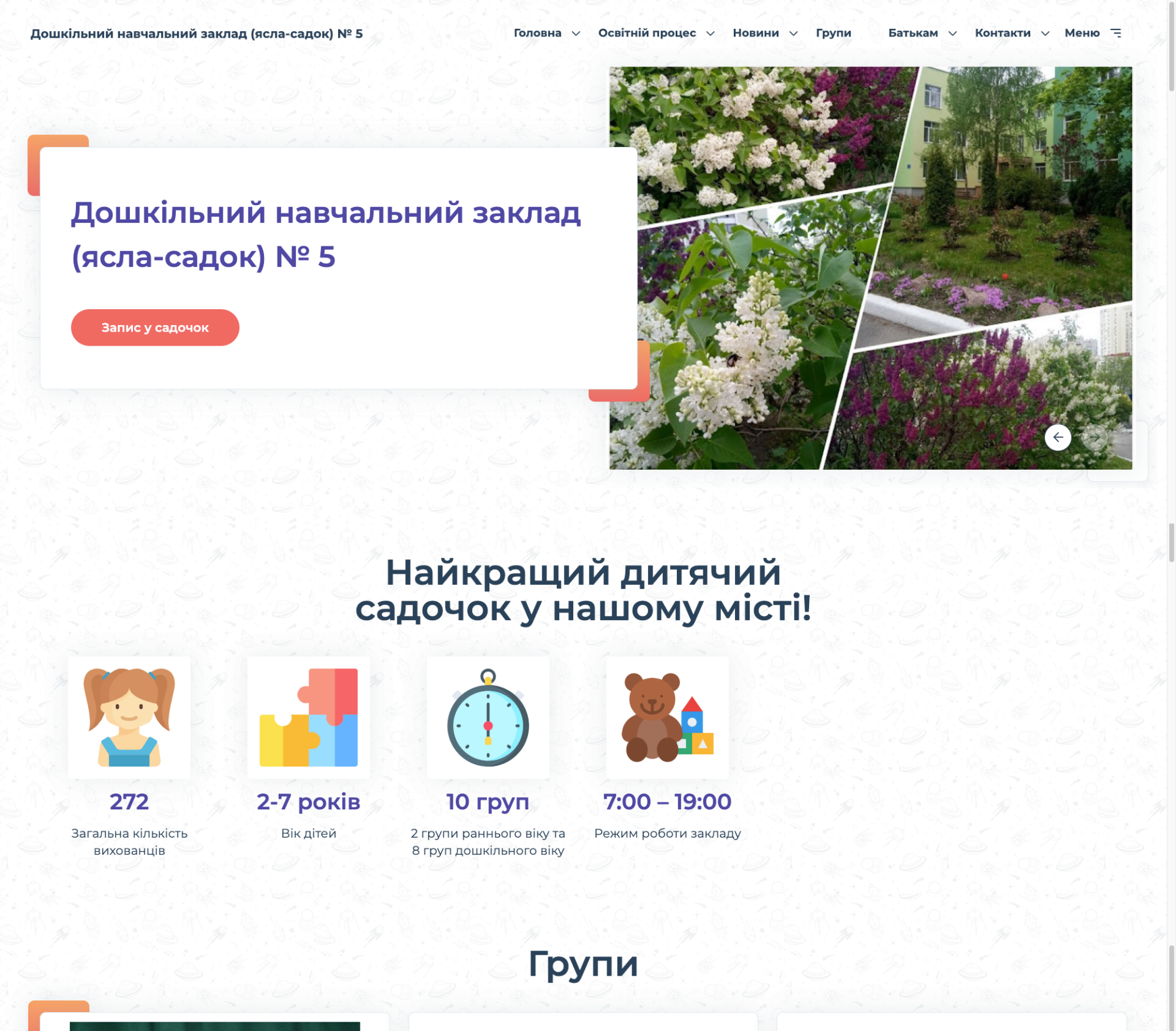Image resolution: width=1176 pixels, height=1031 pixels.
Task: Click the stopwatch clock icon
Action: pyautogui.click(x=488, y=717)
